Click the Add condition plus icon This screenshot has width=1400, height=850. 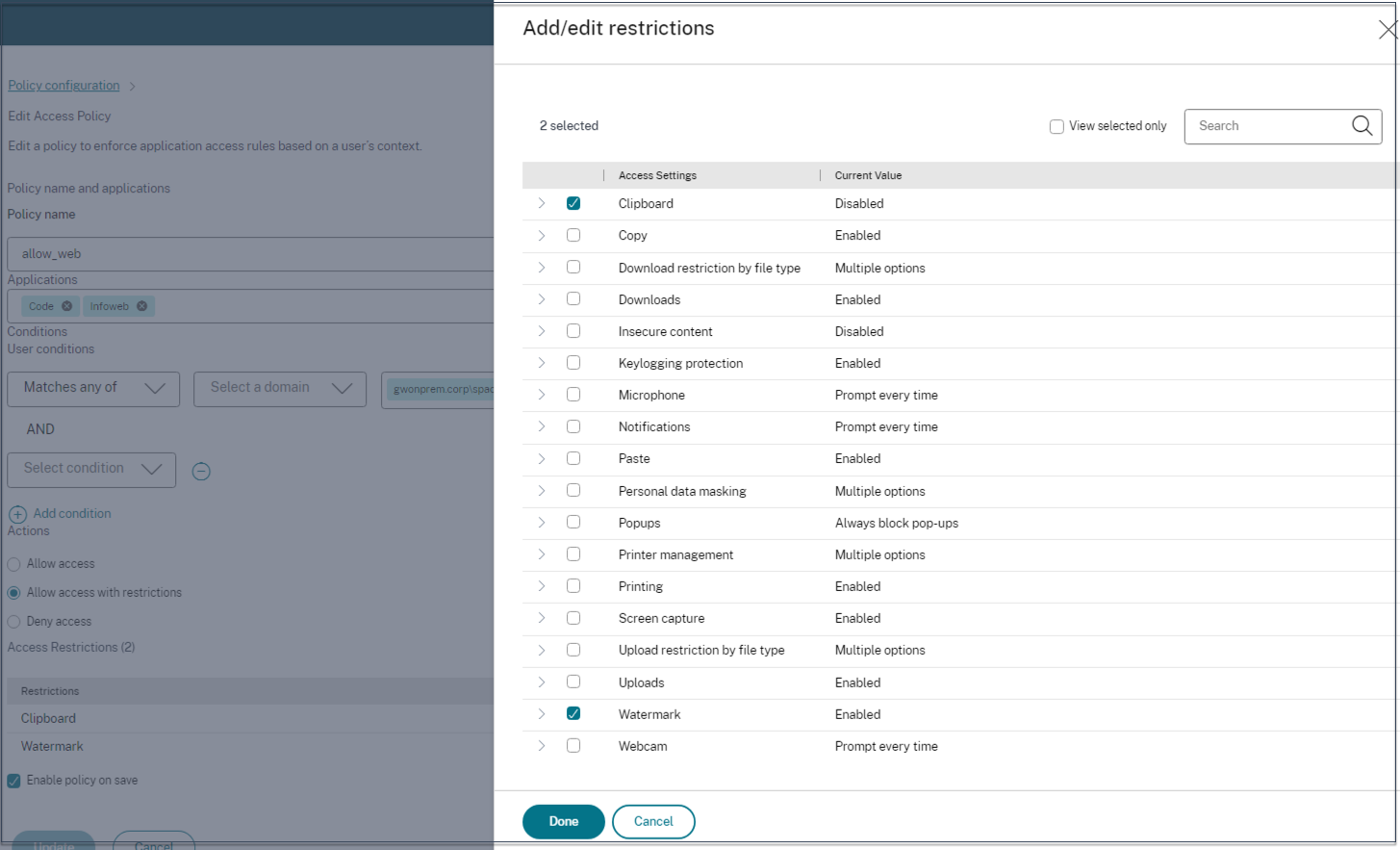17,514
